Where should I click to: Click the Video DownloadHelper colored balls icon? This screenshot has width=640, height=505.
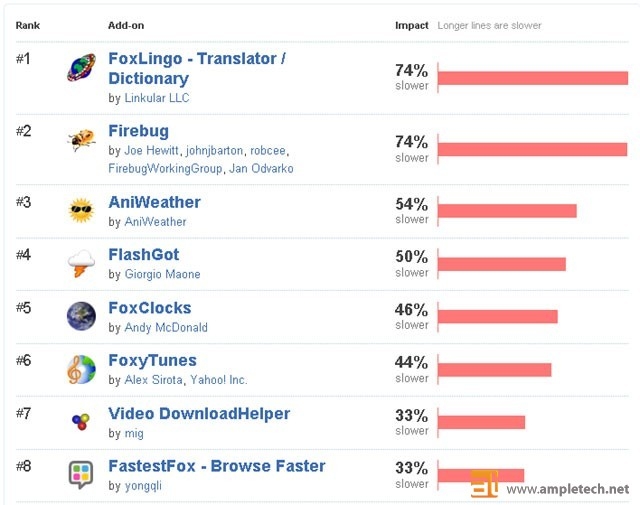pos(81,422)
